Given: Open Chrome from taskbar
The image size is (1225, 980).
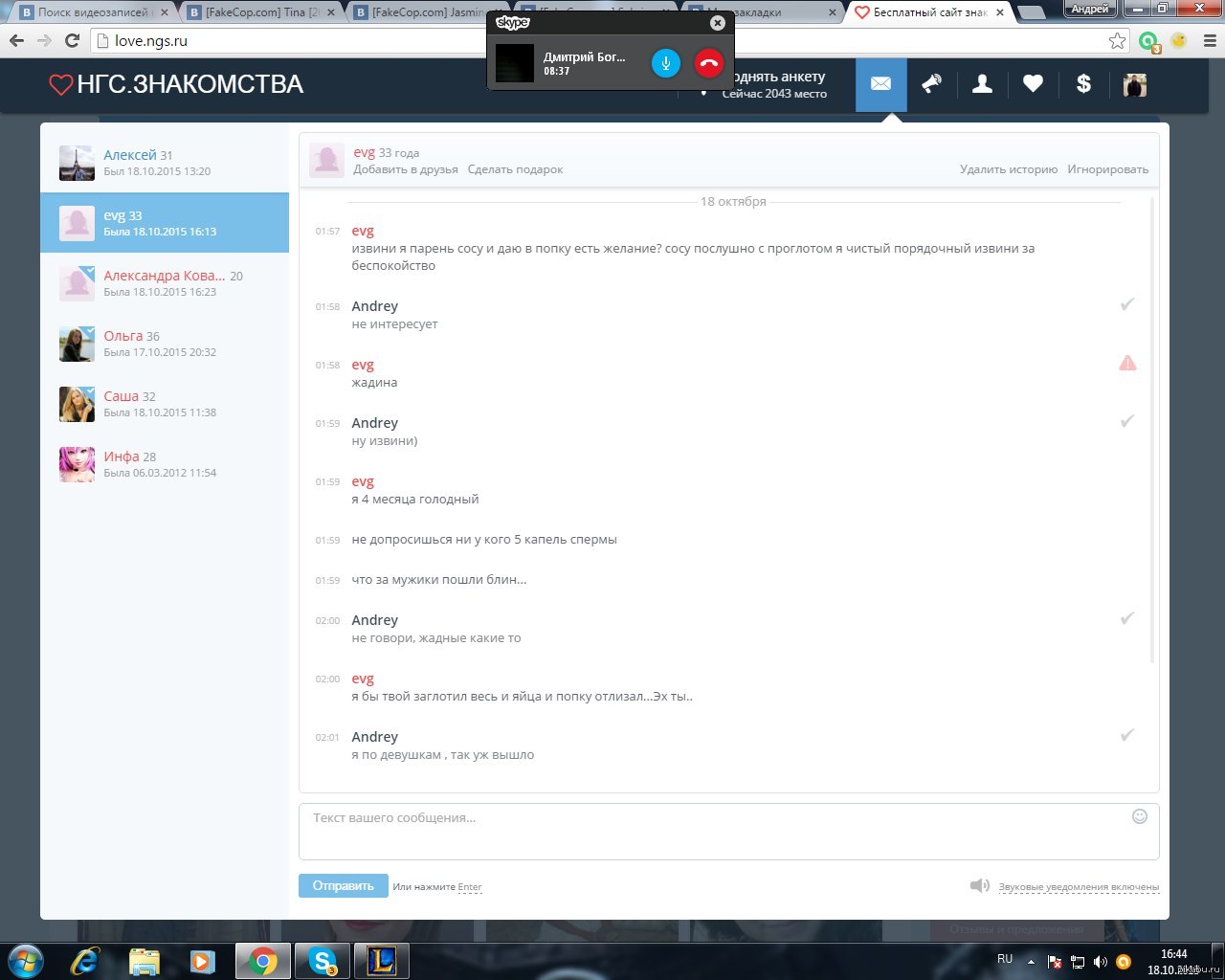Looking at the screenshot, I should (x=262, y=961).
